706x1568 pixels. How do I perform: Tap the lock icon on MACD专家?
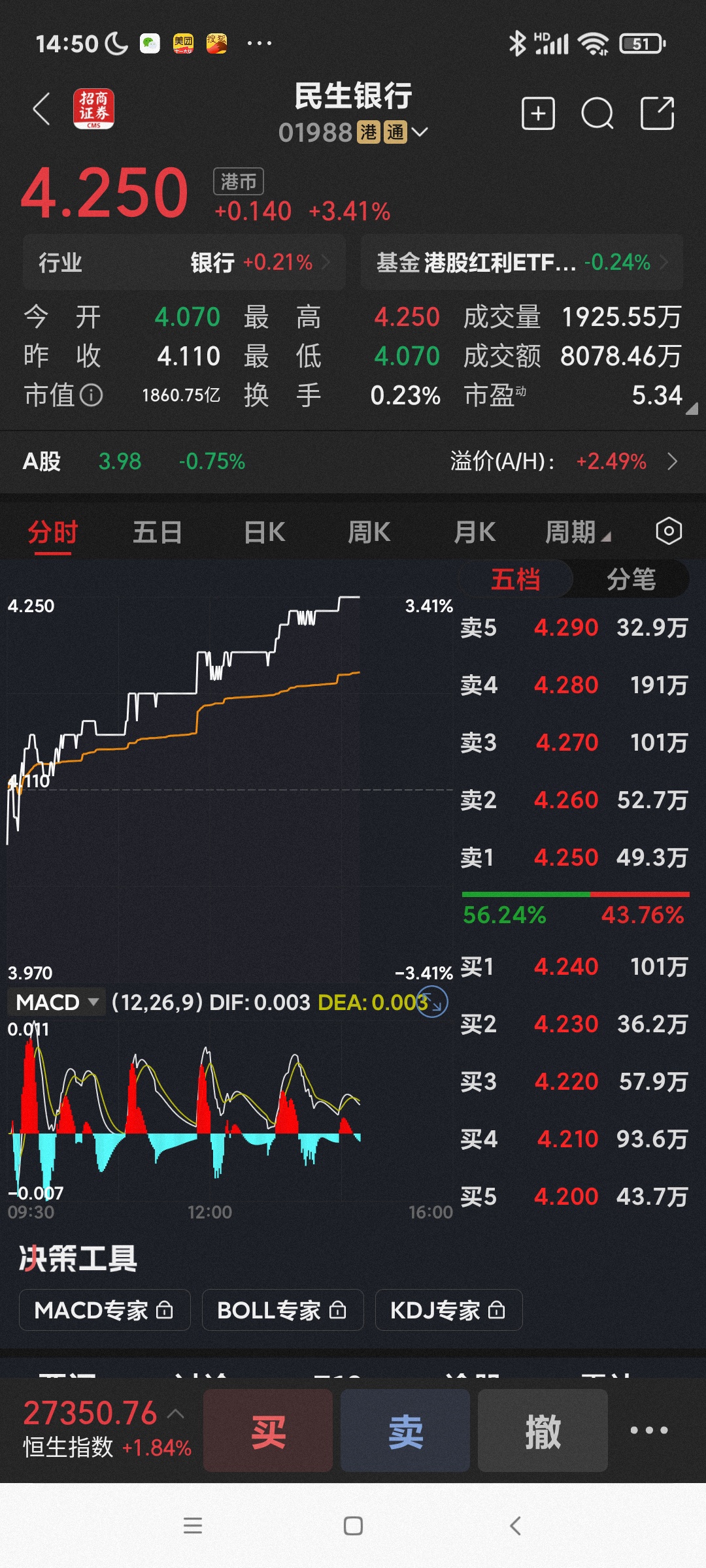pos(165,1309)
